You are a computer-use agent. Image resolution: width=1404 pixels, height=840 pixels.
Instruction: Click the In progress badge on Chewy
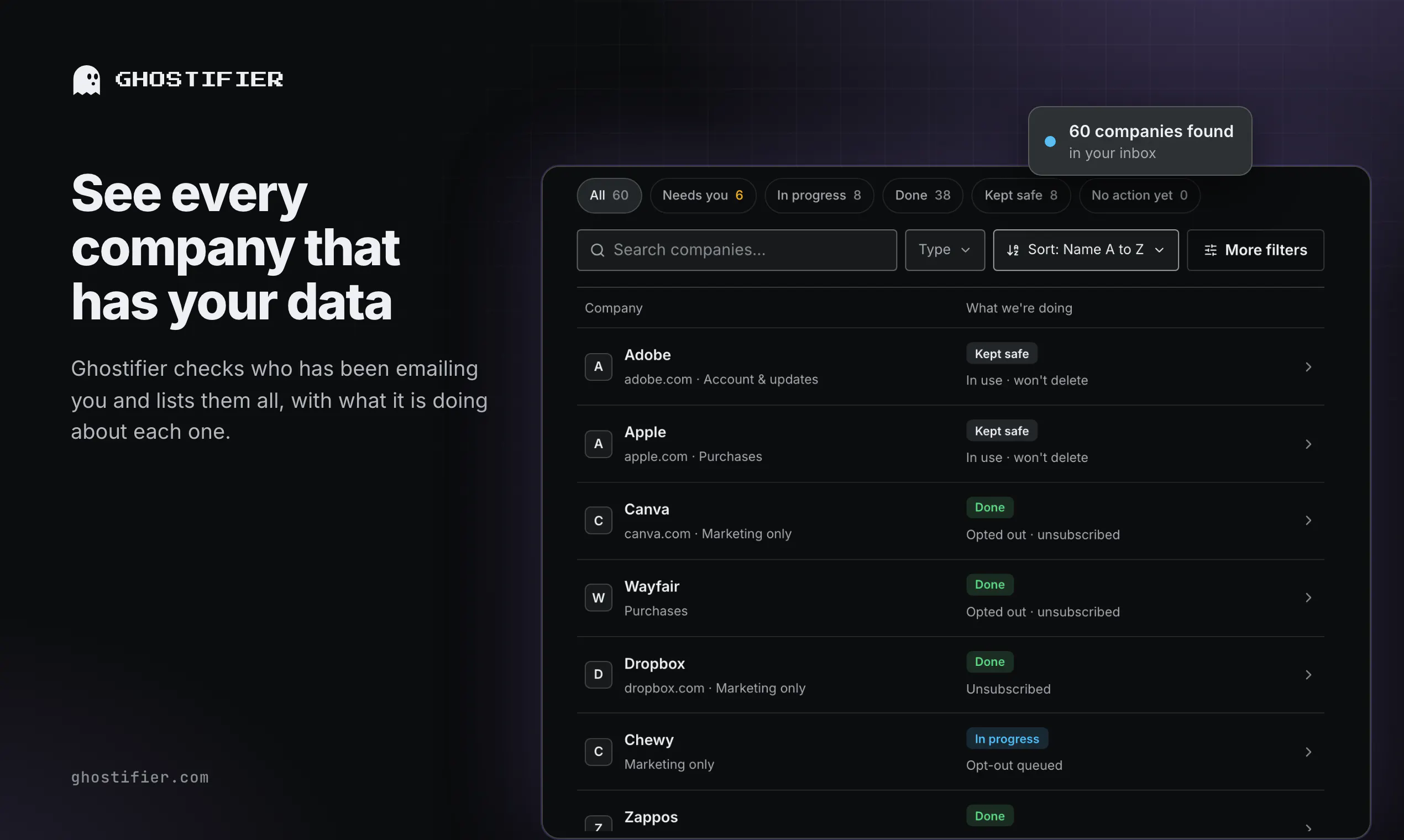click(x=1007, y=739)
